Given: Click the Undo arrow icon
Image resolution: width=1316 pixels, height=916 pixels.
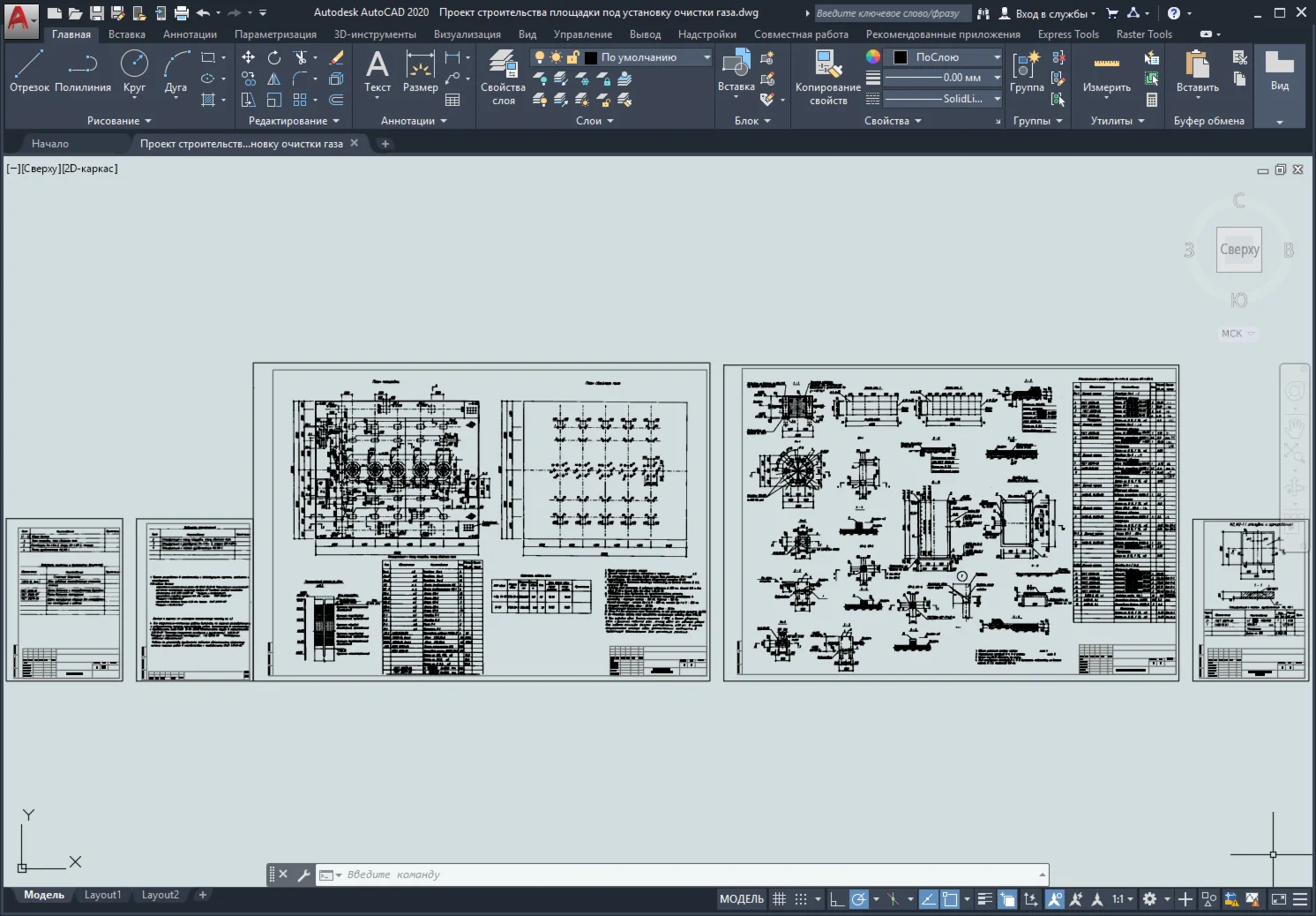Looking at the screenshot, I should coord(203,12).
